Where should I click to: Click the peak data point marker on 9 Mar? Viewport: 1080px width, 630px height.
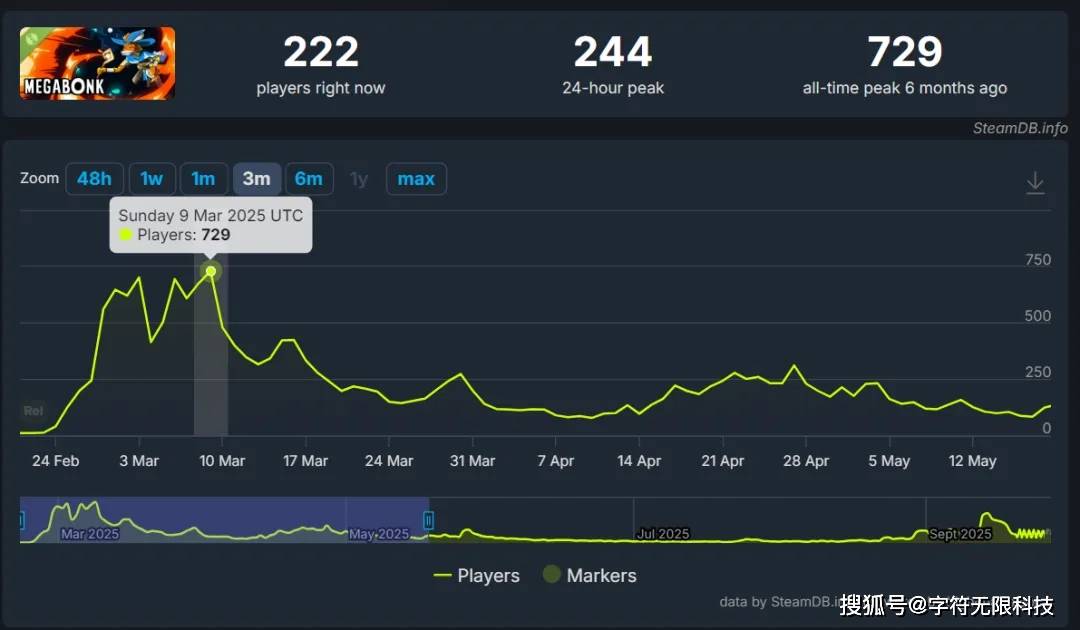210,271
